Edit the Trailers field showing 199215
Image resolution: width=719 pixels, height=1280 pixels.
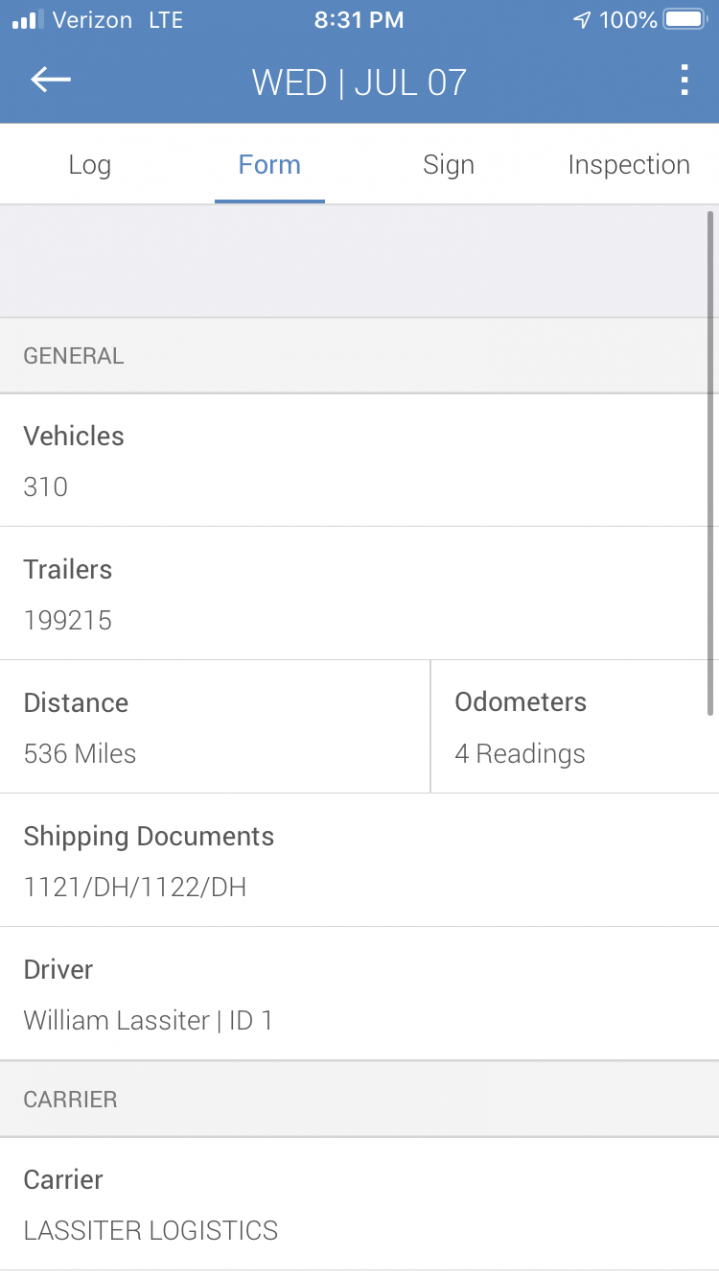359,594
